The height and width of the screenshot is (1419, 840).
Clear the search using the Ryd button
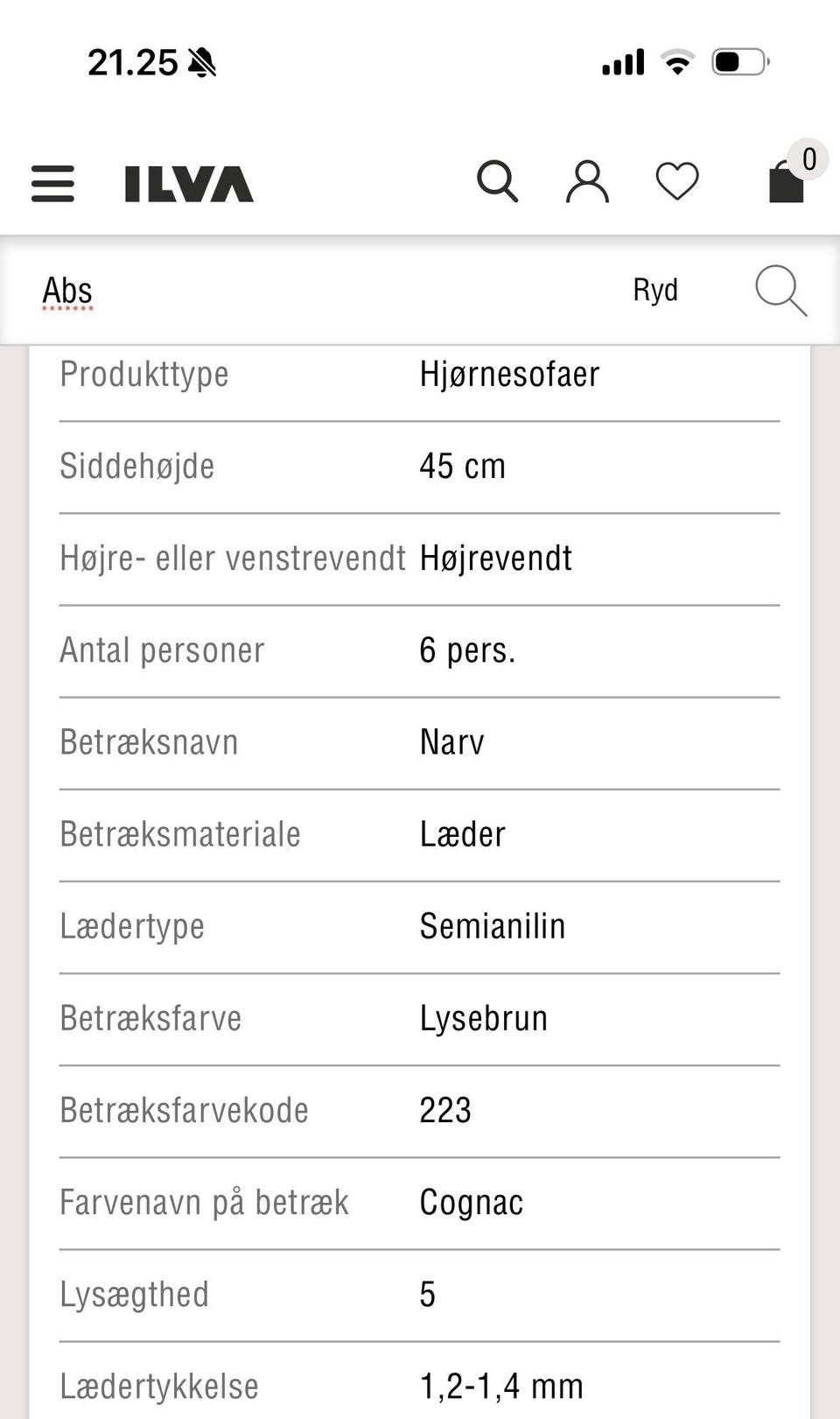pyautogui.click(x=655, y=290)
